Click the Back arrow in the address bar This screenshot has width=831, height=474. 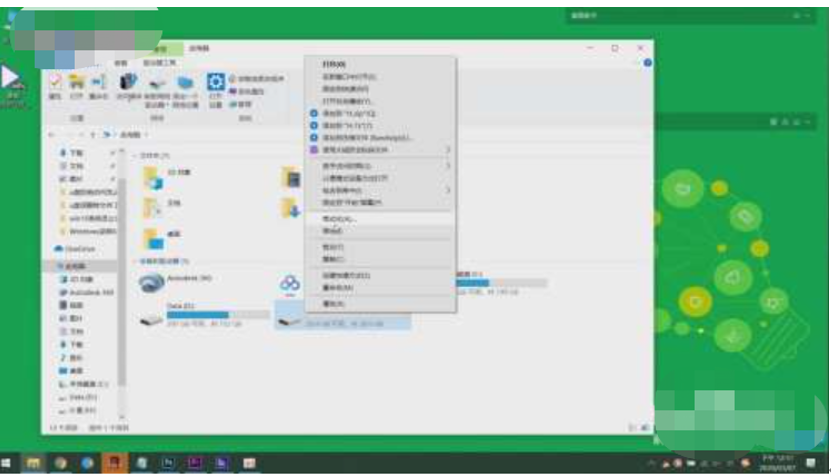coord(52,133)
